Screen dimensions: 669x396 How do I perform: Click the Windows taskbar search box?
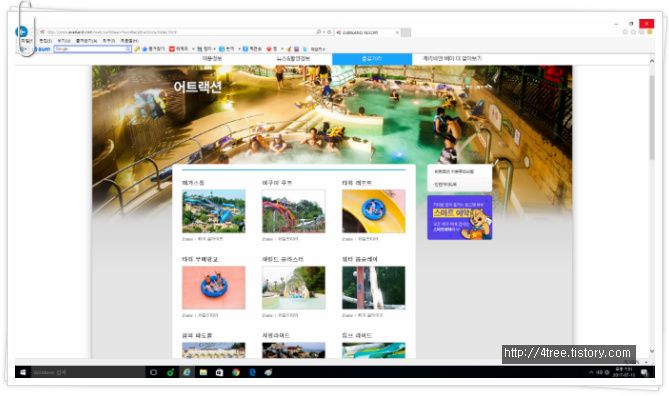click(x=88, y=373)
